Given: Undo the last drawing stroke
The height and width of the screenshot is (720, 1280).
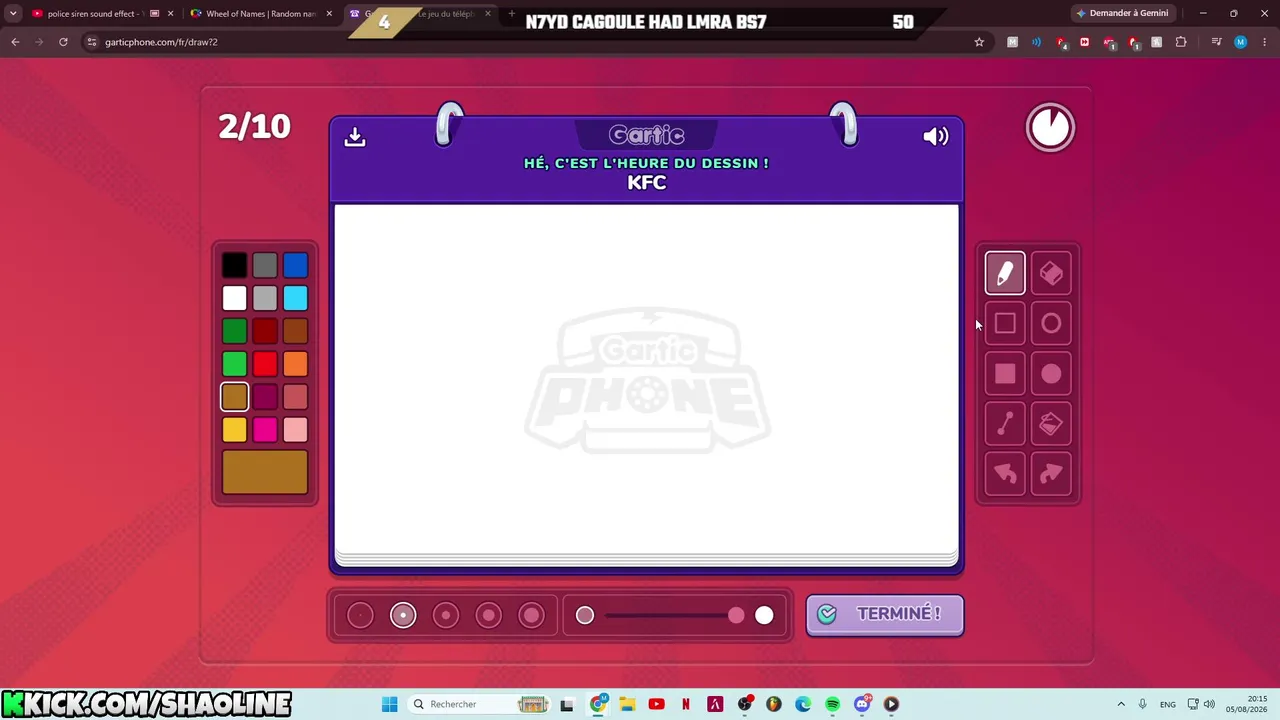Looking at the screenshot, I should pyautogui.click(x=1005, y=475).
